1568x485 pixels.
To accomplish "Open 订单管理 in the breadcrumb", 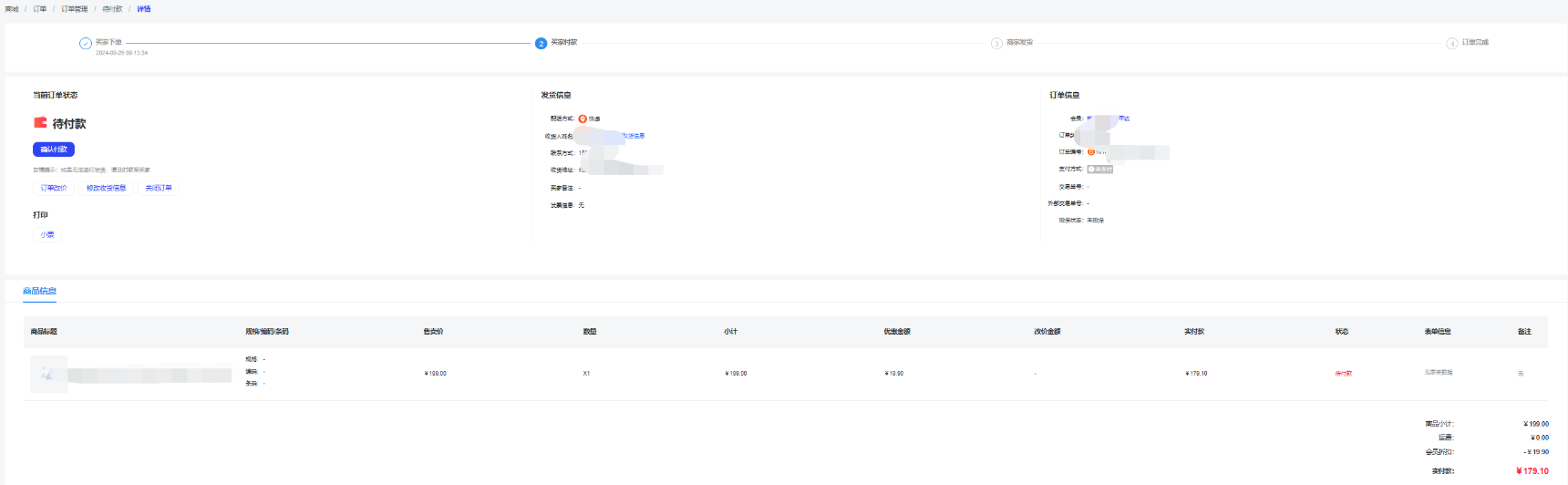I will tap(74, 9).
